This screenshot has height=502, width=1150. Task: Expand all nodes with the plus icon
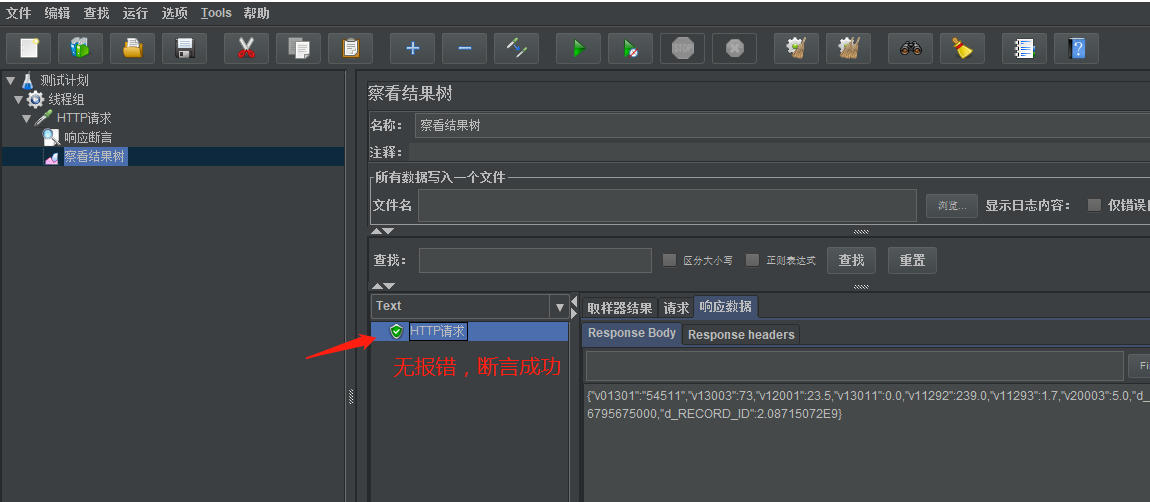(x=412, y=48)
